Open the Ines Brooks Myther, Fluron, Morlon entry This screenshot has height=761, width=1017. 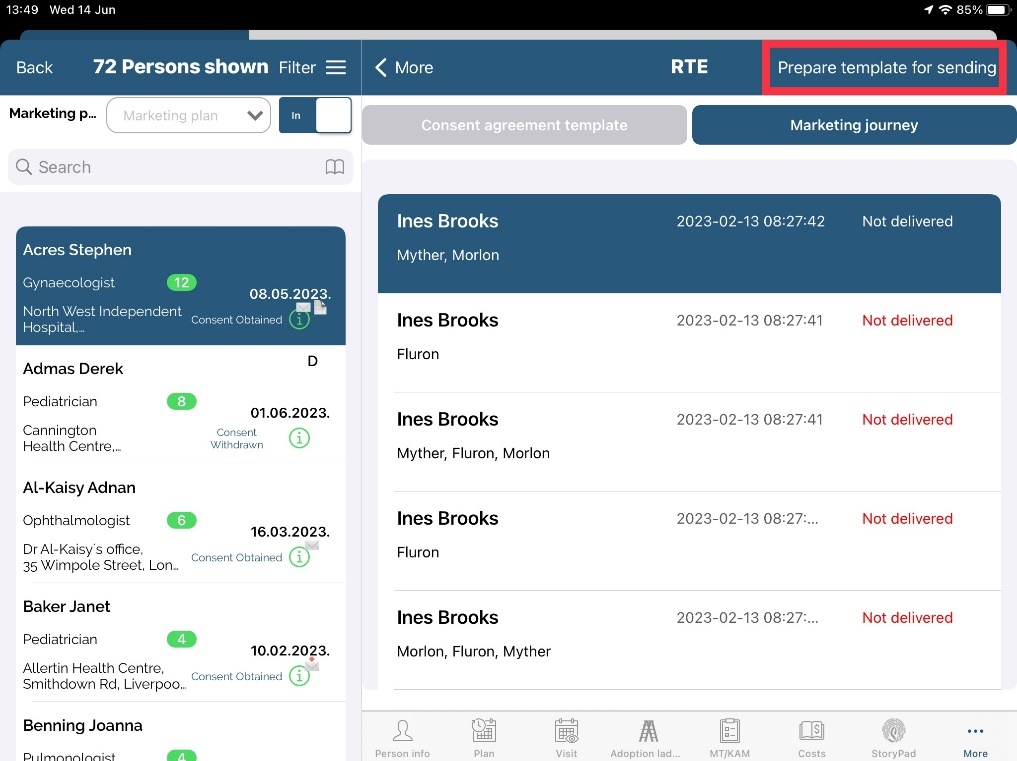[x=688, y=436]
